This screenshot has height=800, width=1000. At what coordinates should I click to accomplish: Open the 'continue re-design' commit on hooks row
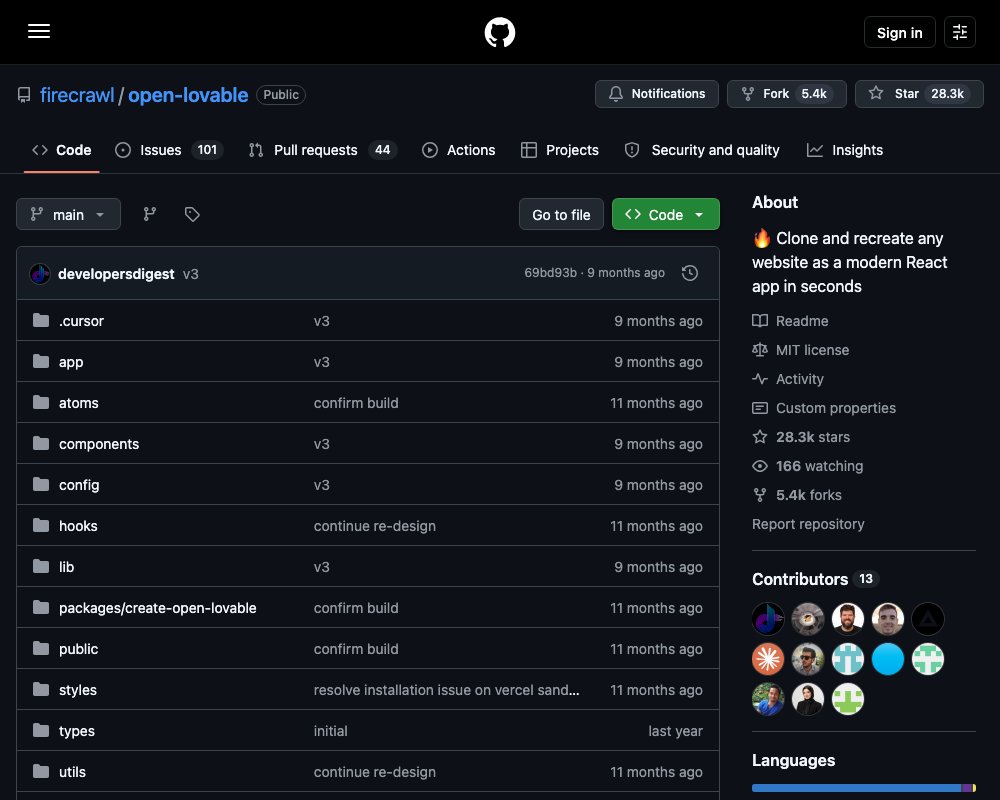tap(374, 526)
